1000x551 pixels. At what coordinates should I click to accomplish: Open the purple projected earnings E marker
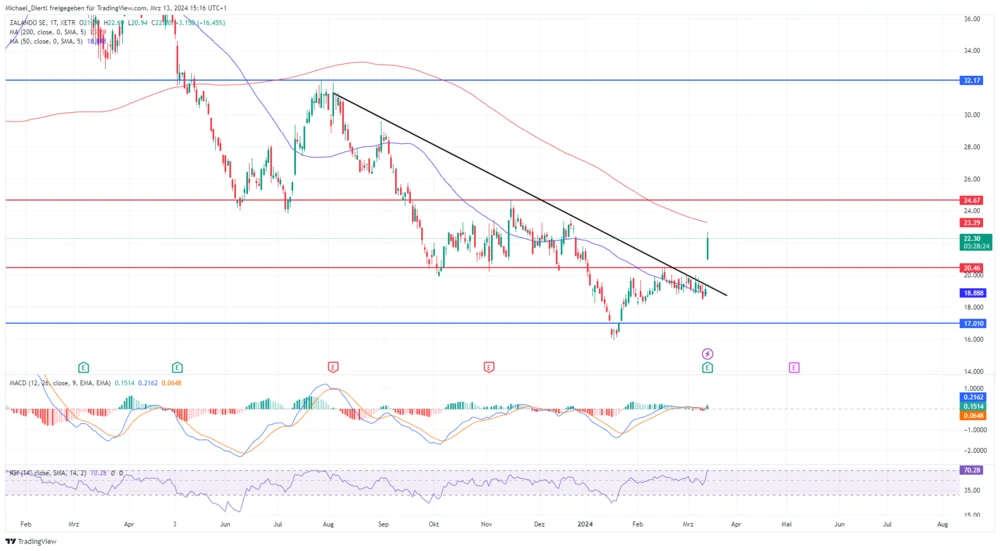794,368
